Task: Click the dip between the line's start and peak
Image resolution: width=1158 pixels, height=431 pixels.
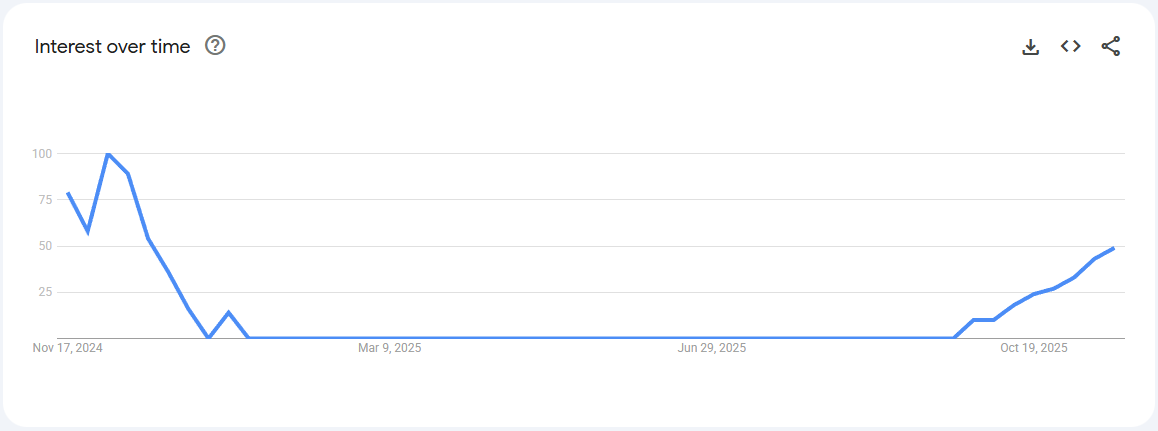Action: [x=88, y=231]
